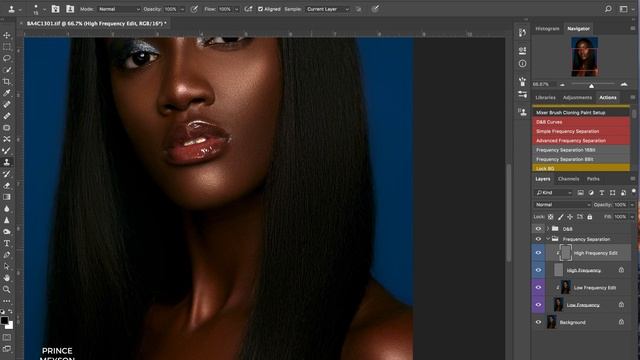Click the lock all icon

tap(590, 217)
